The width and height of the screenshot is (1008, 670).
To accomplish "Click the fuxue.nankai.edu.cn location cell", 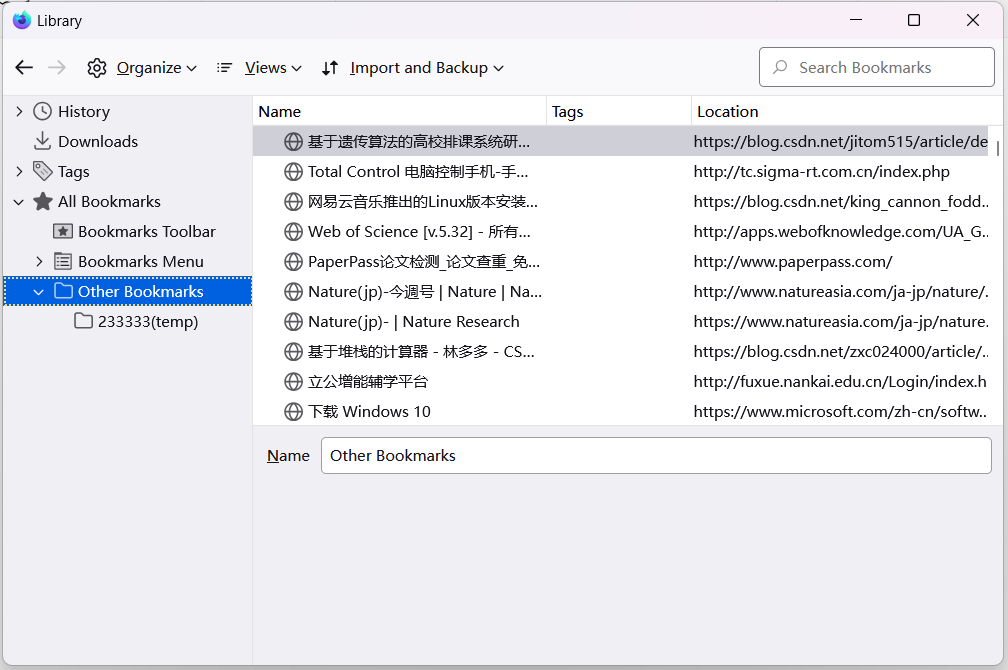I will pos(840,382).
